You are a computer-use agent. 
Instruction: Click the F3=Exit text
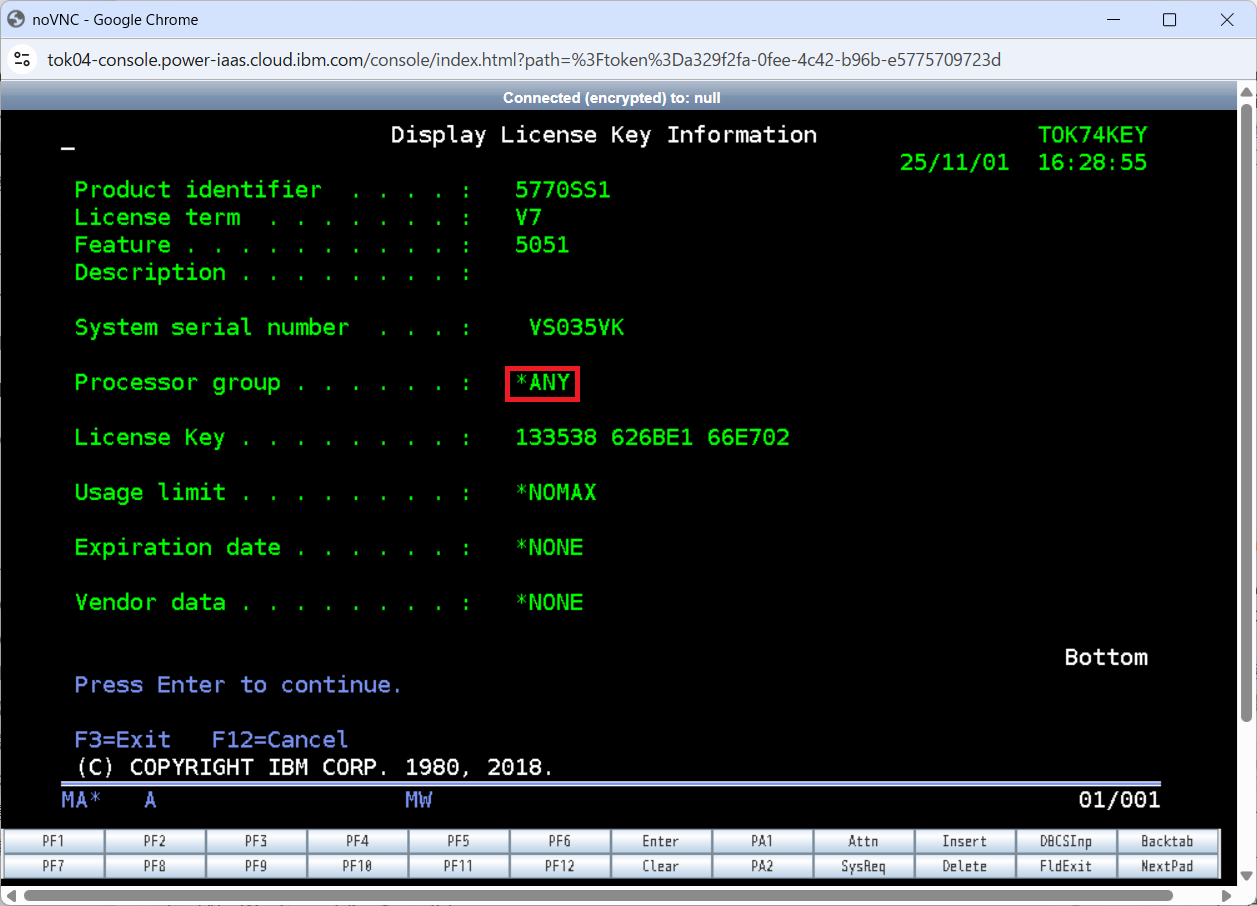pos(123,740)
